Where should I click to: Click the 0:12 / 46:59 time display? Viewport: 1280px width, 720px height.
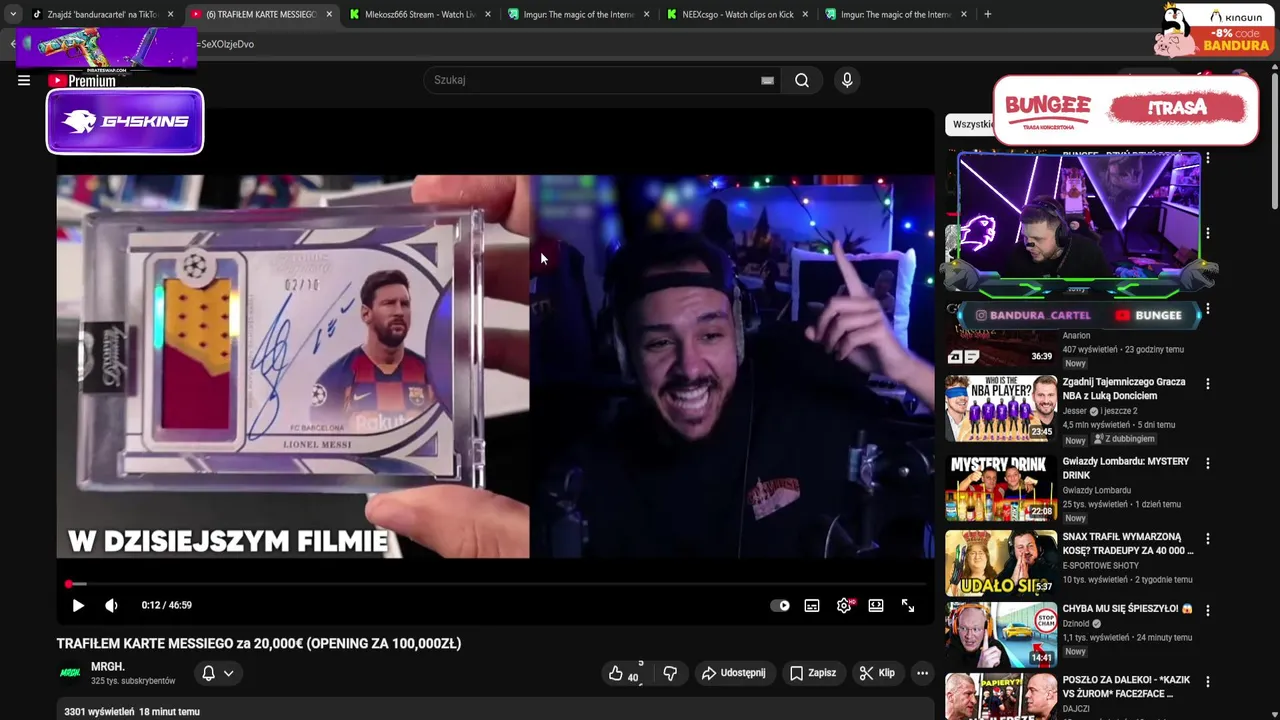coord(167,605)
